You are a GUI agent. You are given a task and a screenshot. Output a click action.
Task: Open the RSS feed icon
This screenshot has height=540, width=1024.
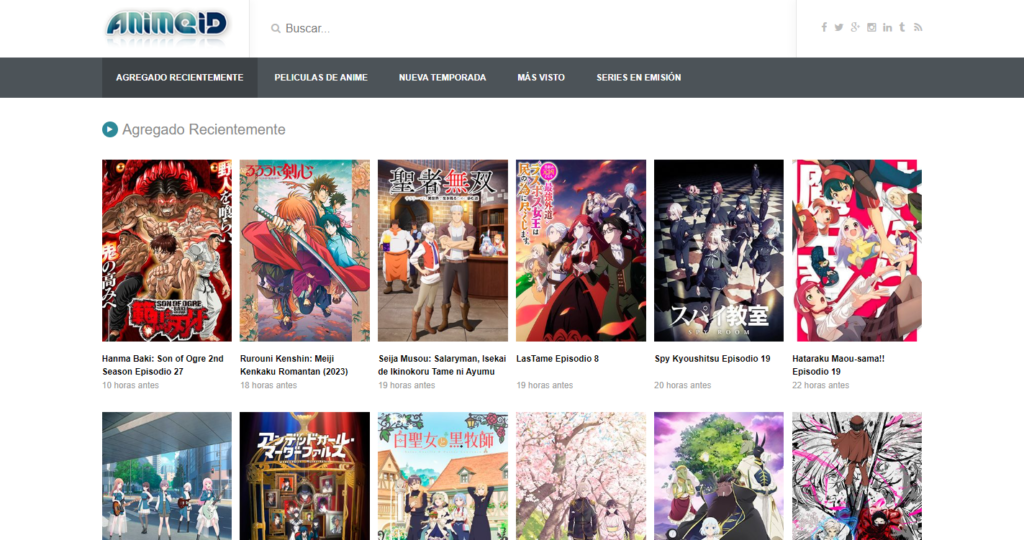pos(918,27)
